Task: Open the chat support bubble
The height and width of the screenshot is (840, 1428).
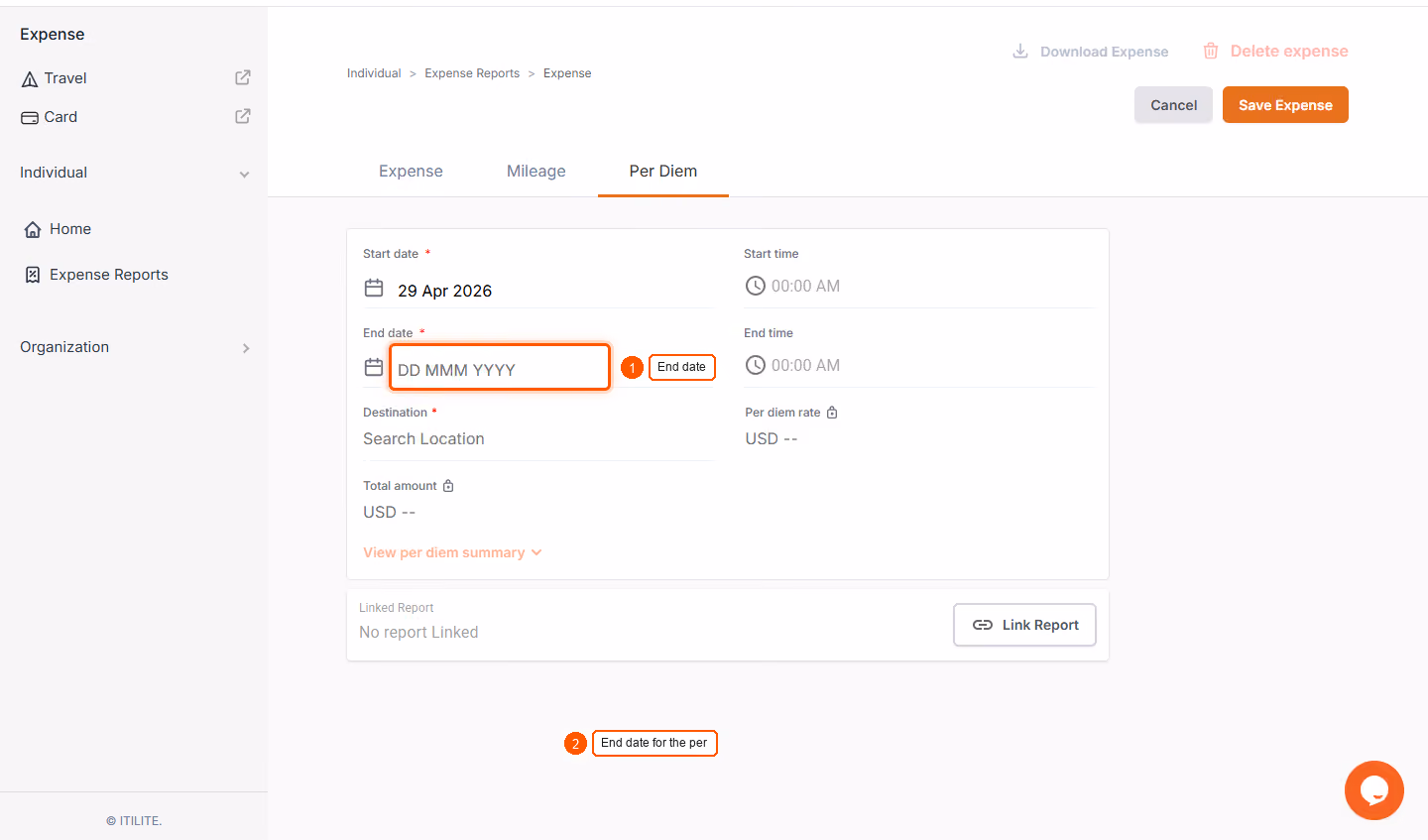Action: pyautogui.click(x=1374, y=790)
